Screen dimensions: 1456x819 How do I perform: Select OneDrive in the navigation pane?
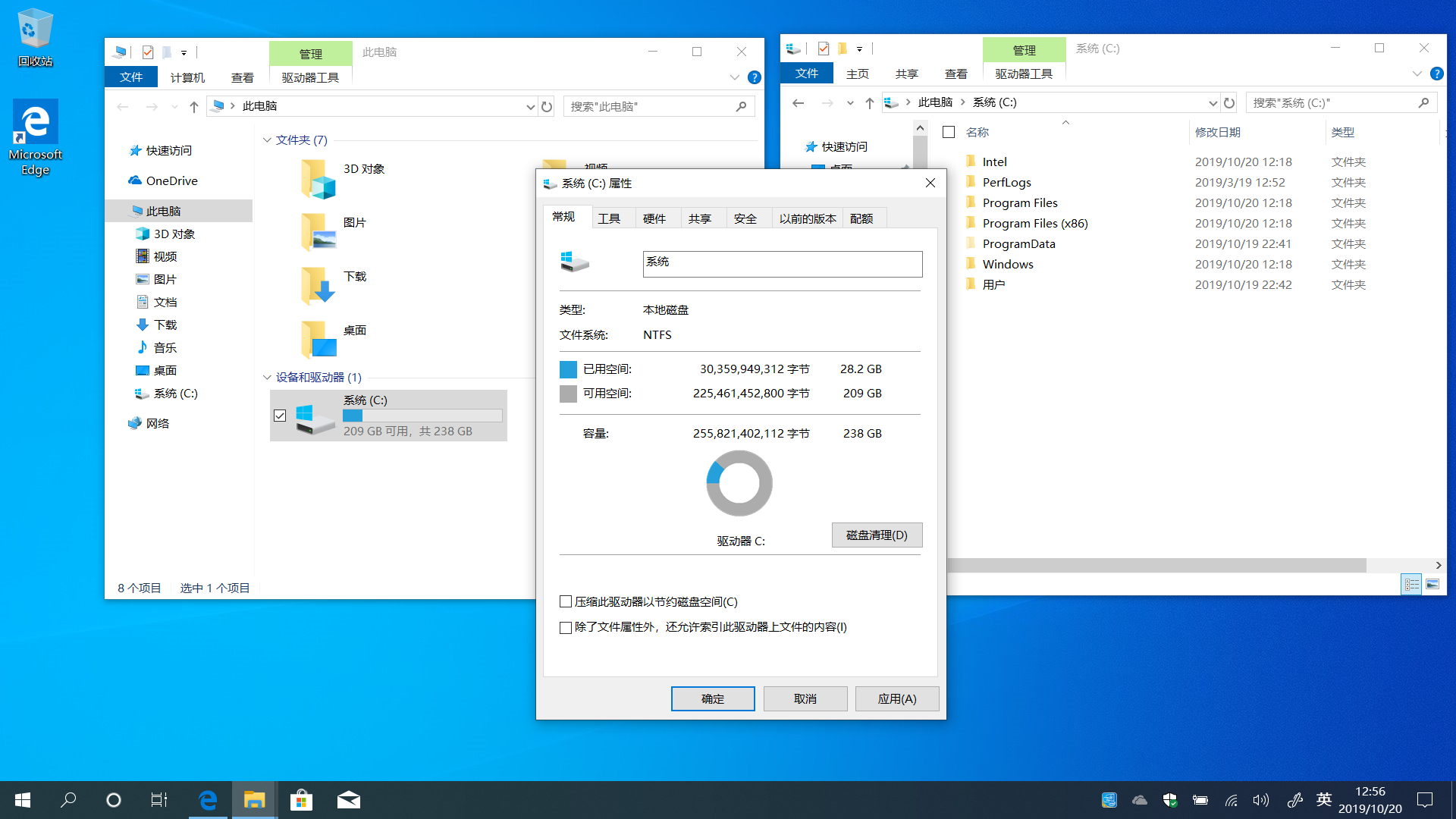(x=172, y=181)
